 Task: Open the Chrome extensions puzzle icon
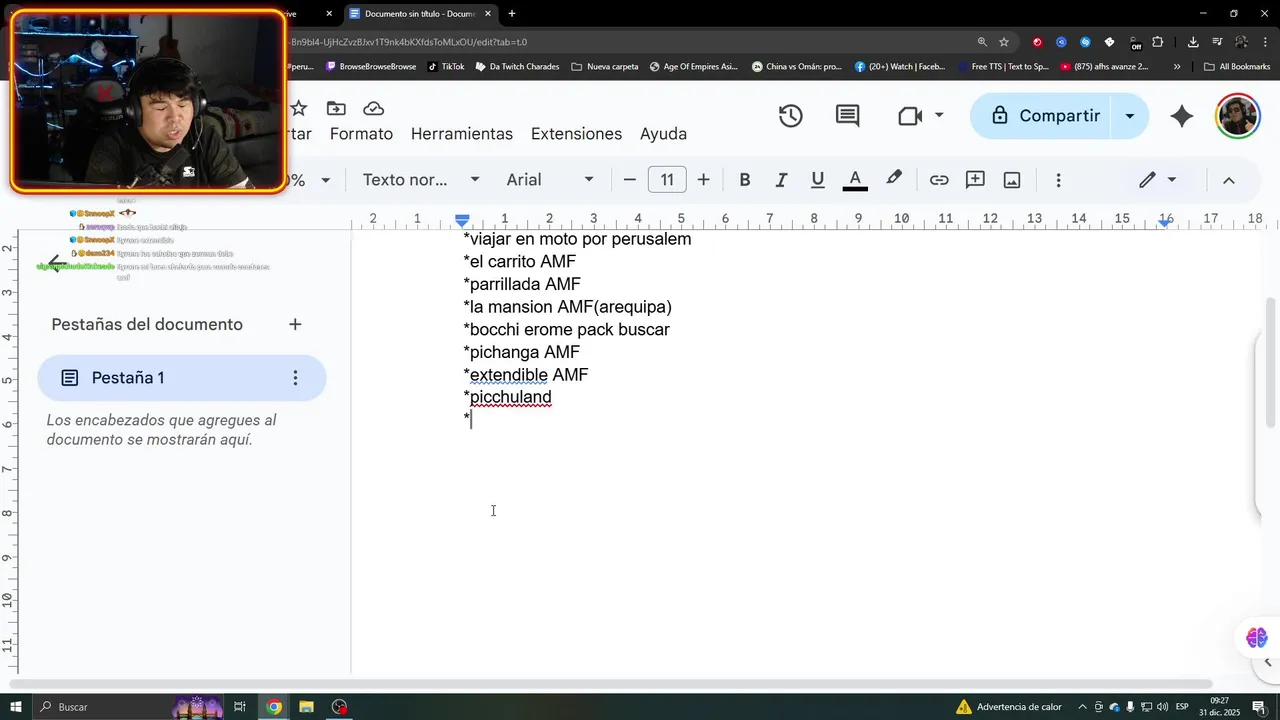1158,42
